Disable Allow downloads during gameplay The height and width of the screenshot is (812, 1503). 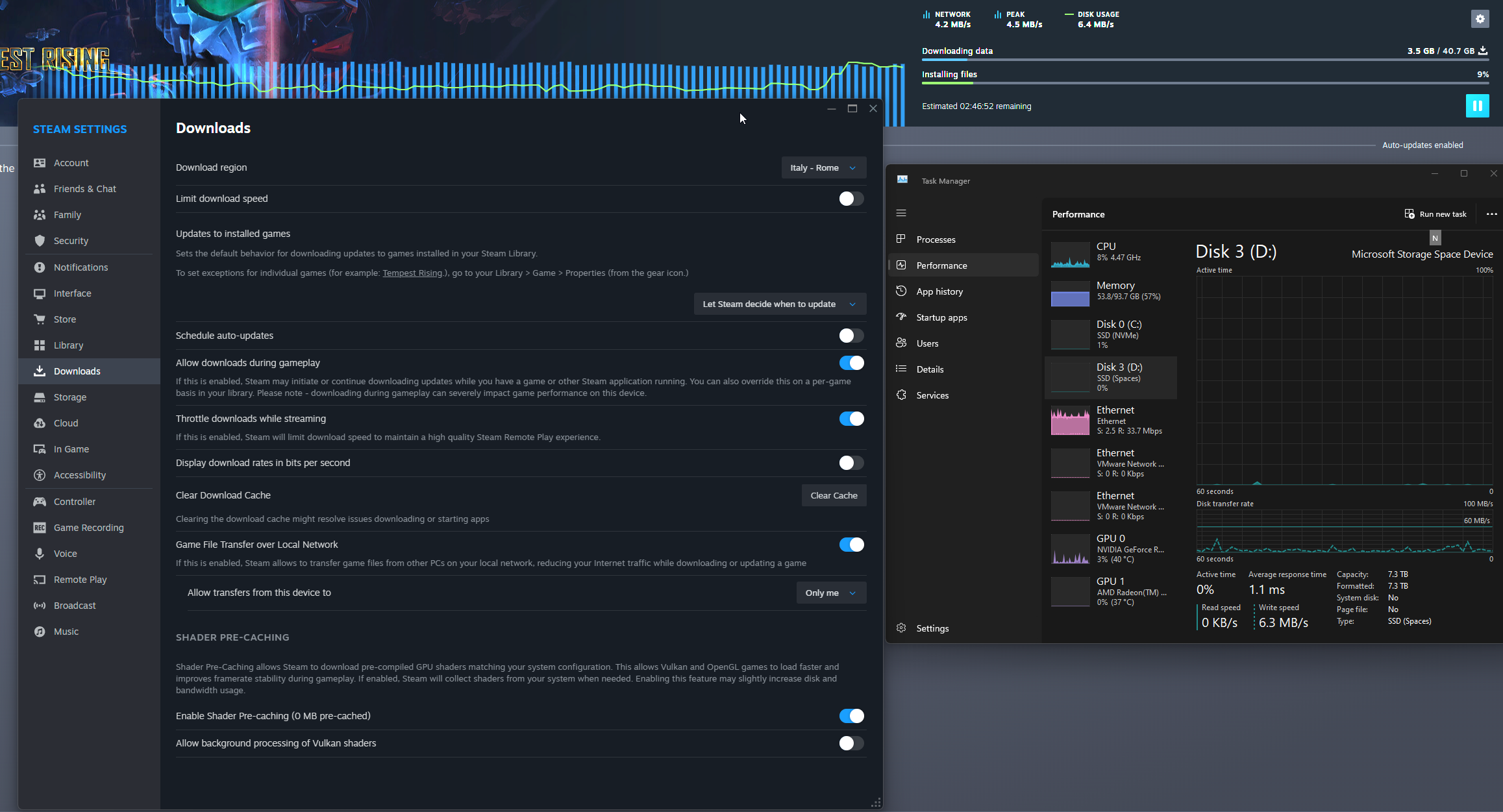[851, 363]
